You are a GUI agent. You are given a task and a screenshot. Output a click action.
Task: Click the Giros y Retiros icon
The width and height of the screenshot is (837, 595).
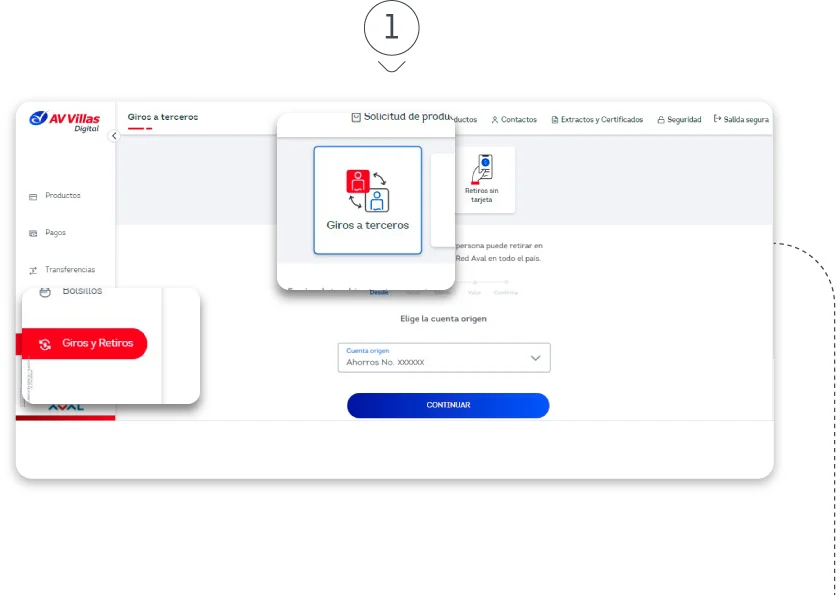click(45, 344)
